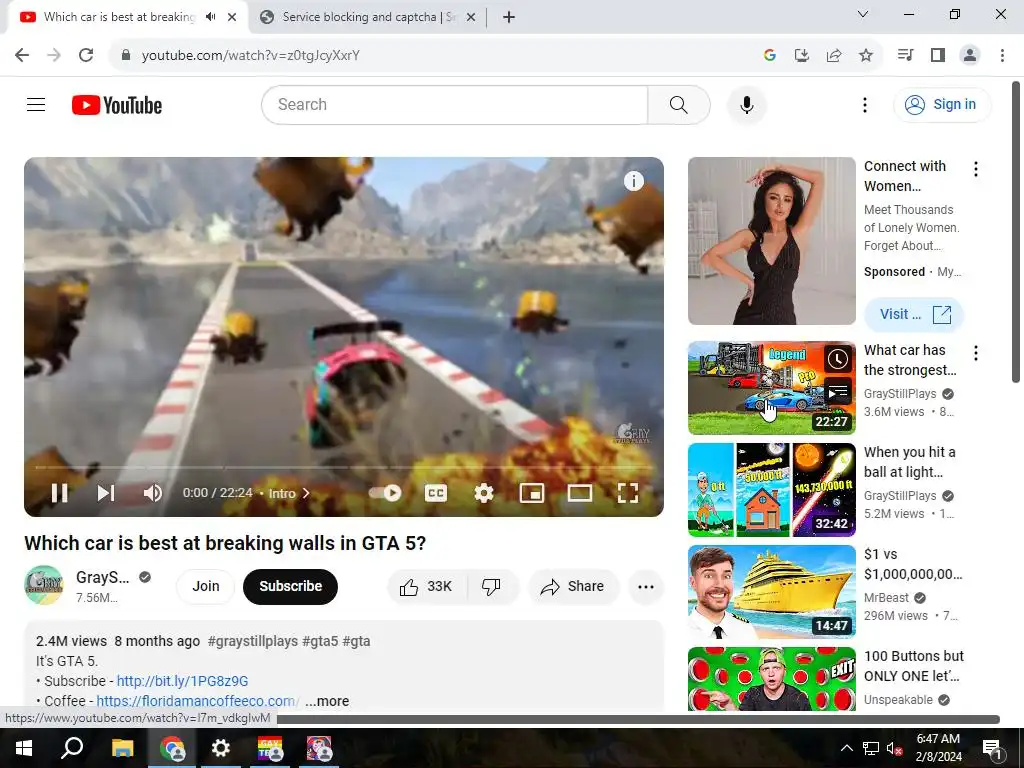
Task: Click the video progress bar
Action: pos(344,468)
